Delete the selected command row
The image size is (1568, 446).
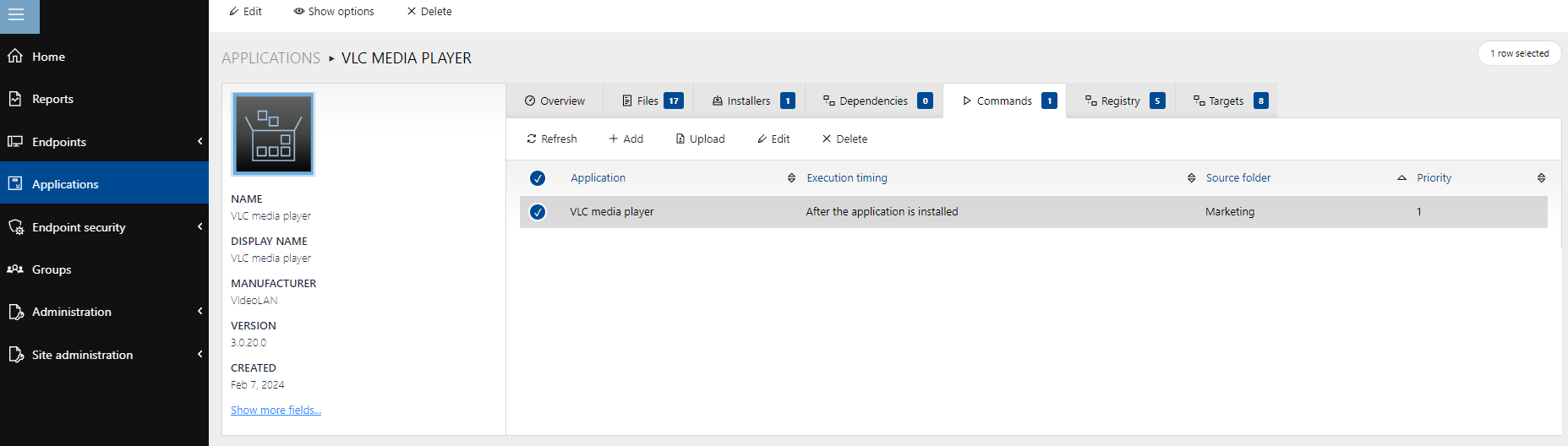pos(844,139)
